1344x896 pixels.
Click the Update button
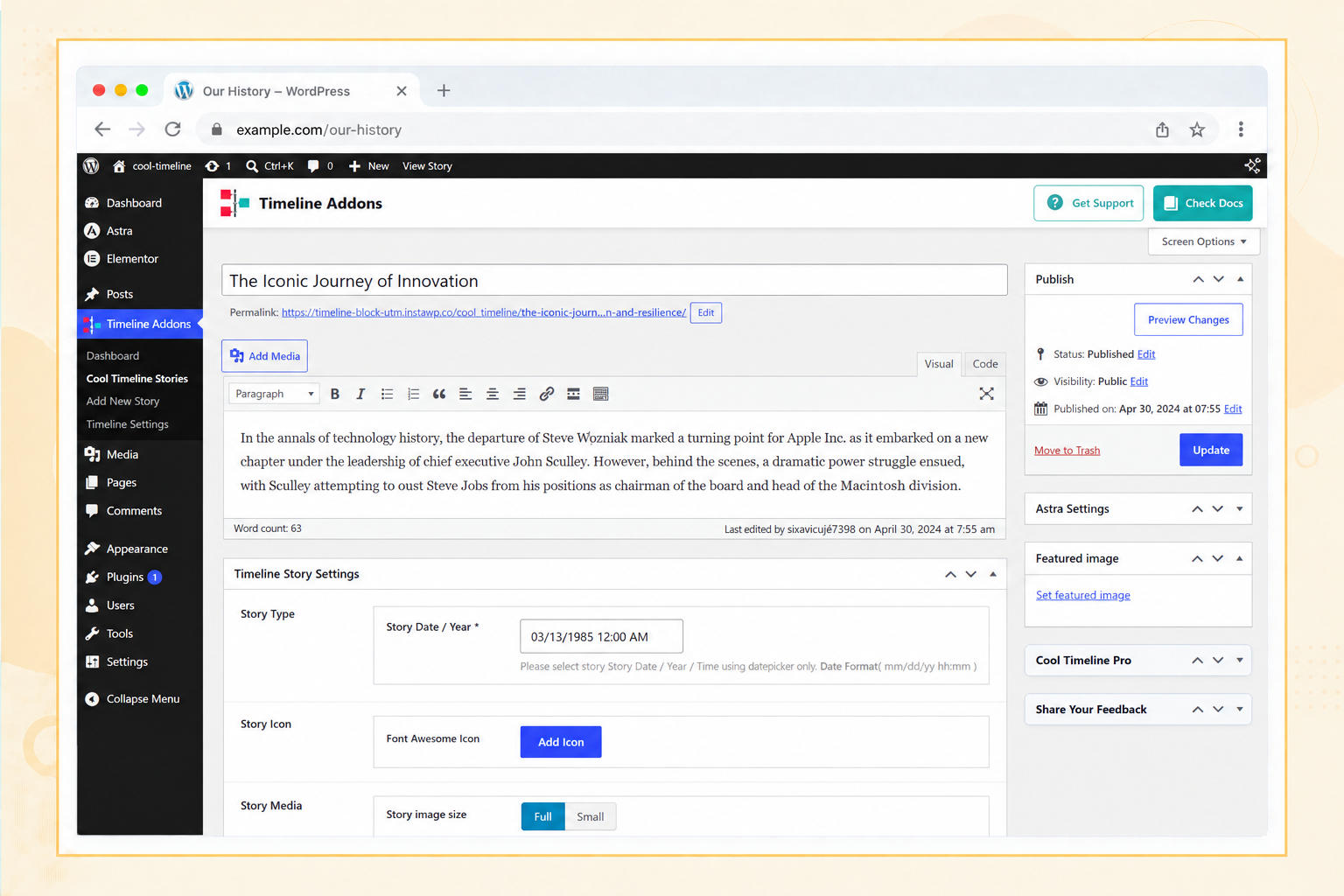coord(1211,450)
